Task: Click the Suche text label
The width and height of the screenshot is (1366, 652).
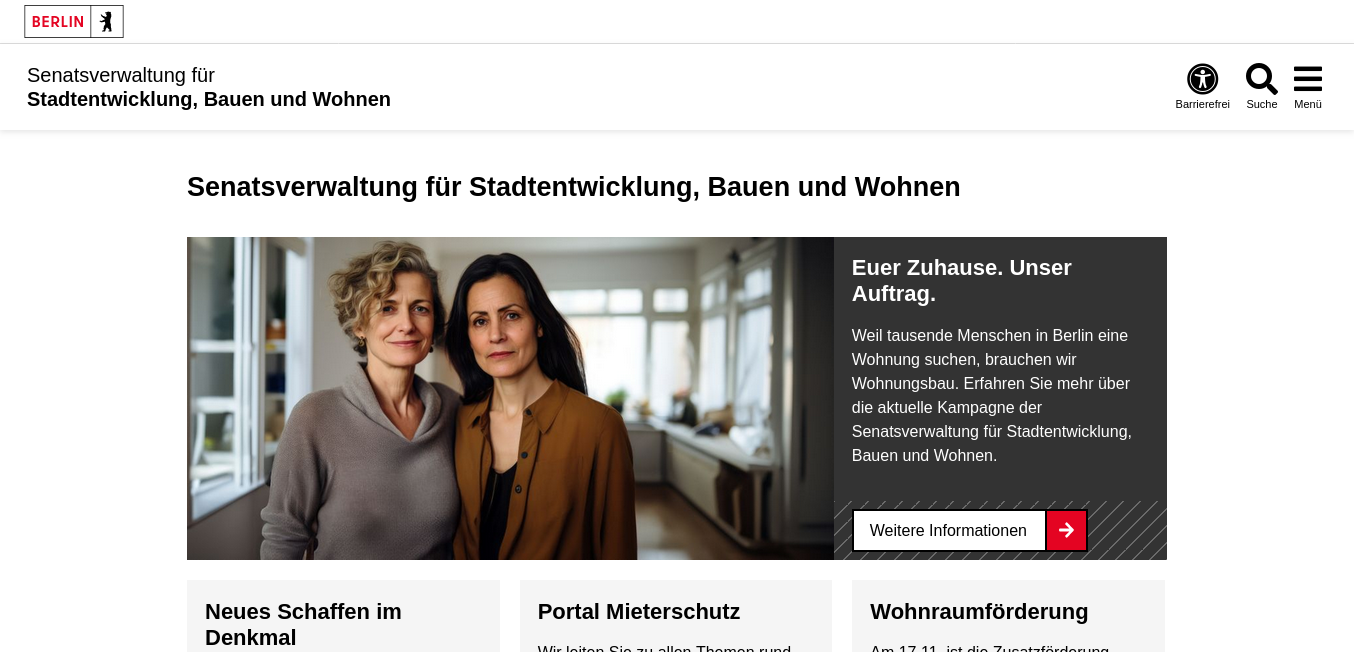Action: click(x=1262, y=104)
